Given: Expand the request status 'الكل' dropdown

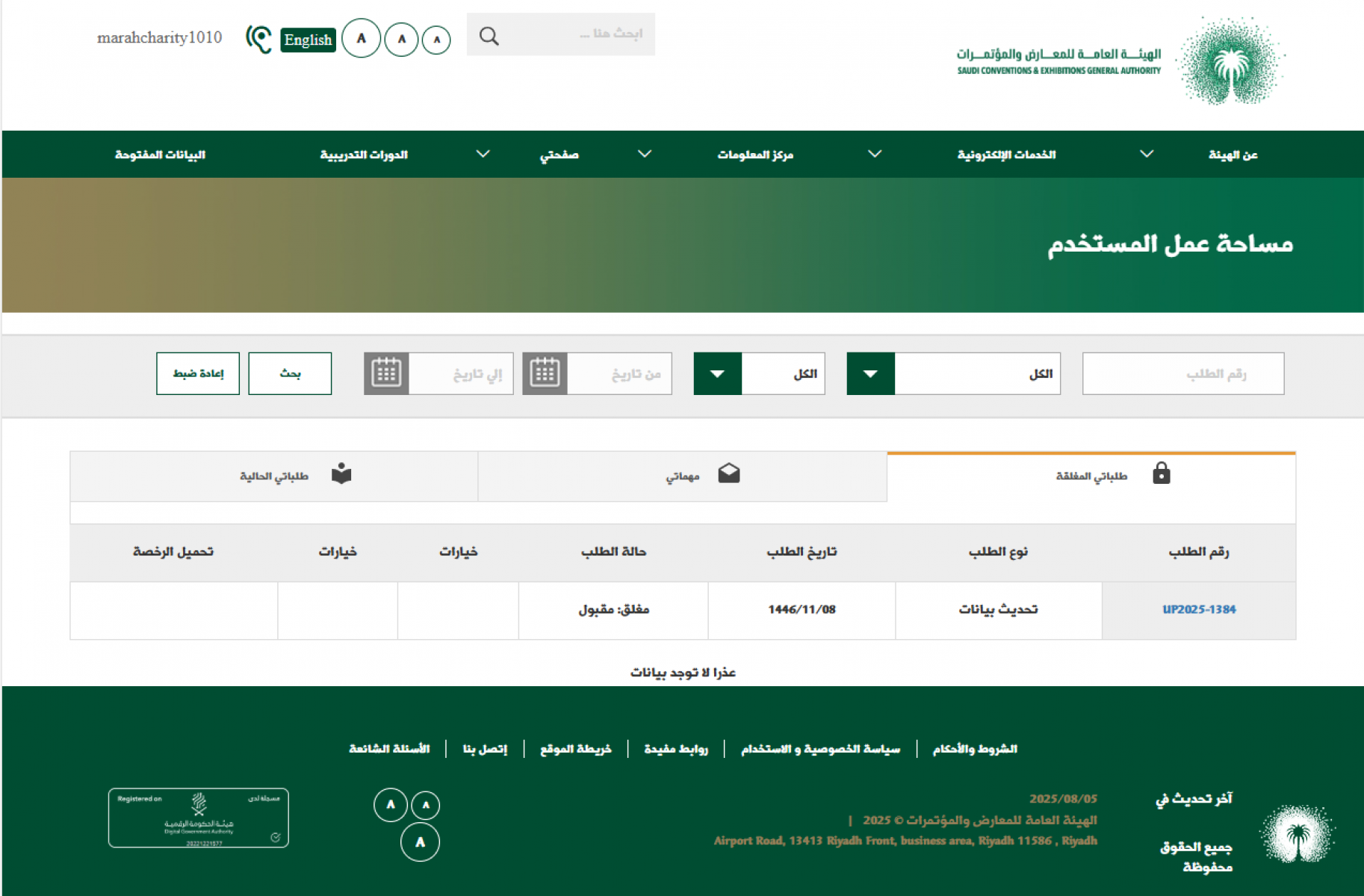Looking at the screenshot, I should pos(717,373).
